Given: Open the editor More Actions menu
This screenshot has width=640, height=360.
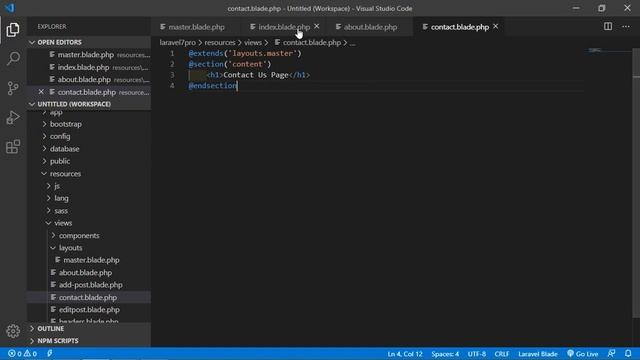Looking at the screenshot, I should 626,27.
